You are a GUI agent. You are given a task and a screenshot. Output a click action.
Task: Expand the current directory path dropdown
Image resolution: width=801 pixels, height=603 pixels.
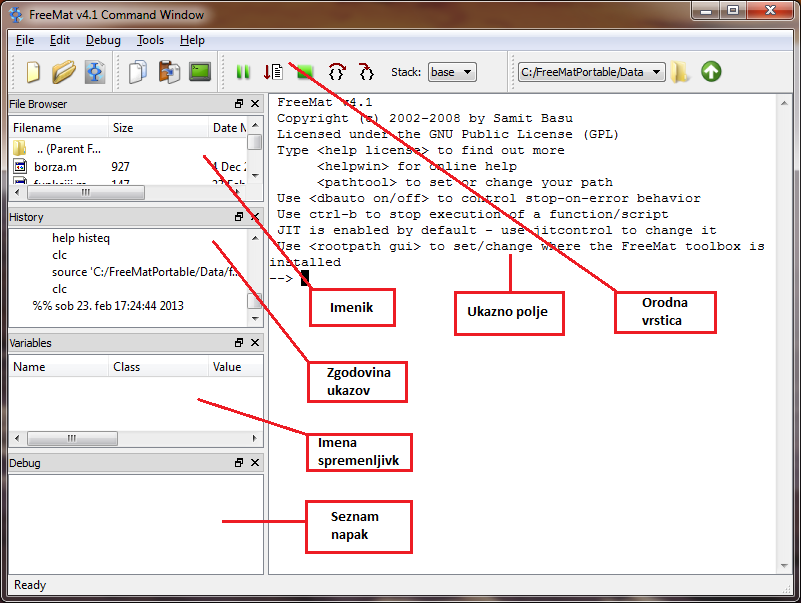656,72
